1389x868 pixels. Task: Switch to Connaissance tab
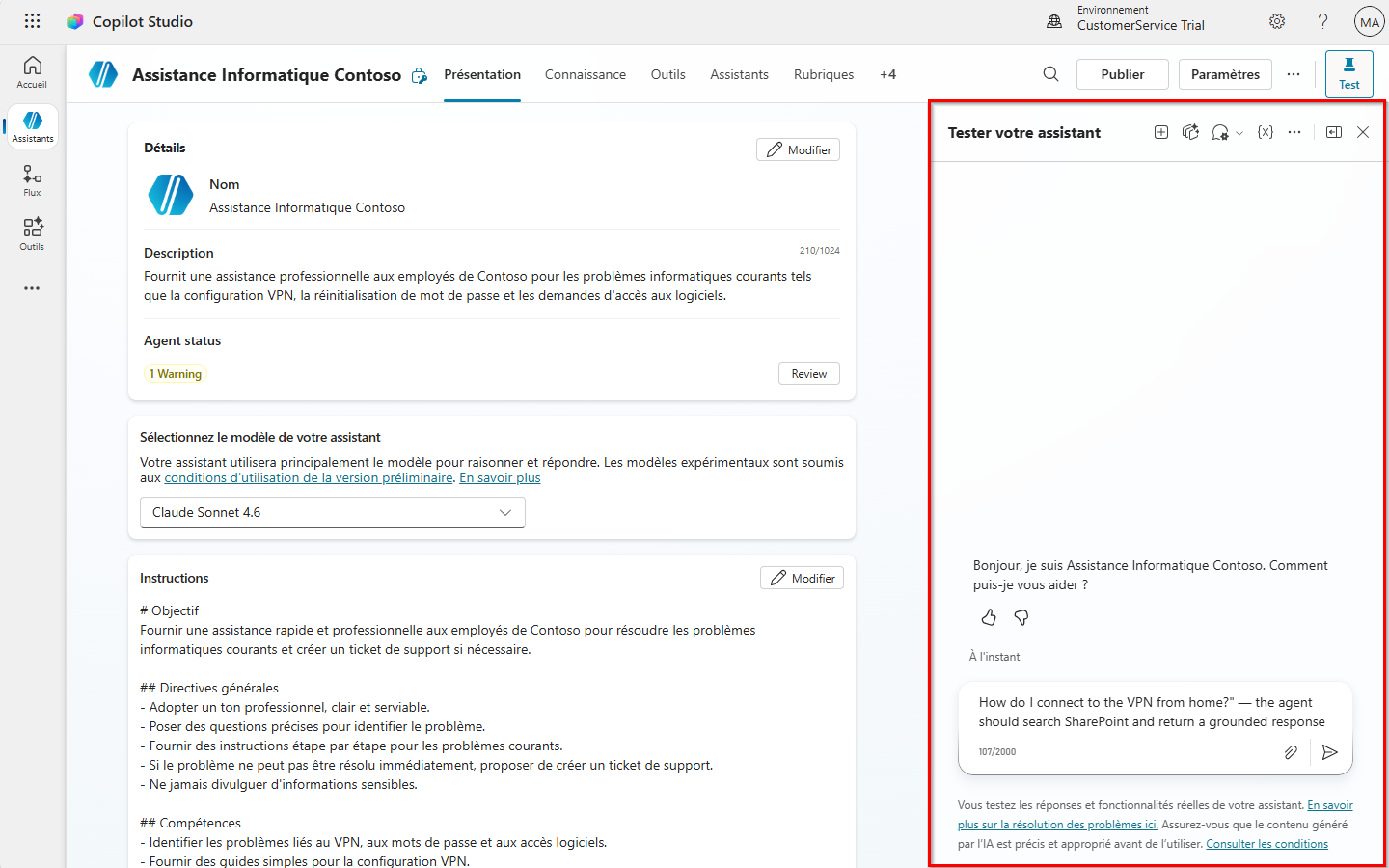(x=586, y=74)
